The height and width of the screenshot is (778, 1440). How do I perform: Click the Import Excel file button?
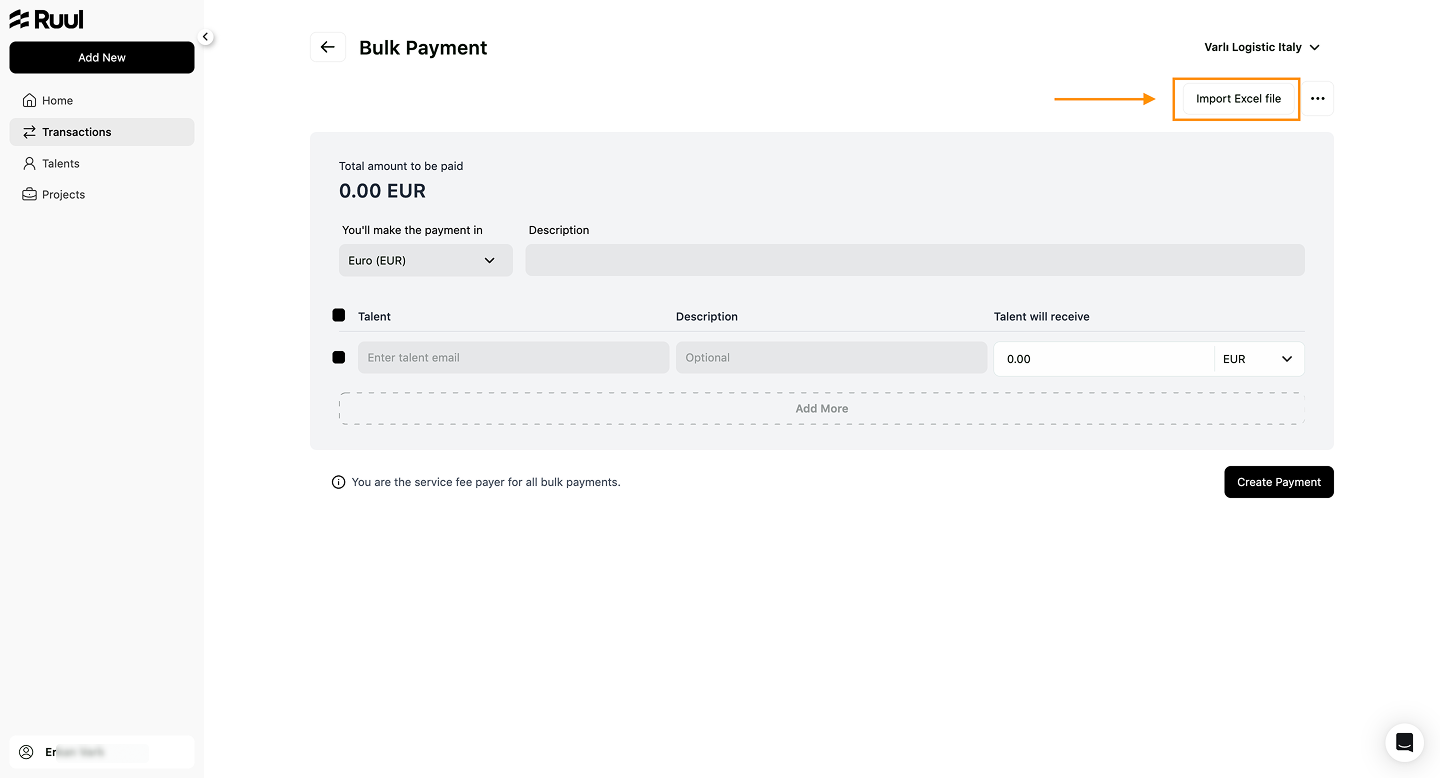click(x=1238, y=99)
